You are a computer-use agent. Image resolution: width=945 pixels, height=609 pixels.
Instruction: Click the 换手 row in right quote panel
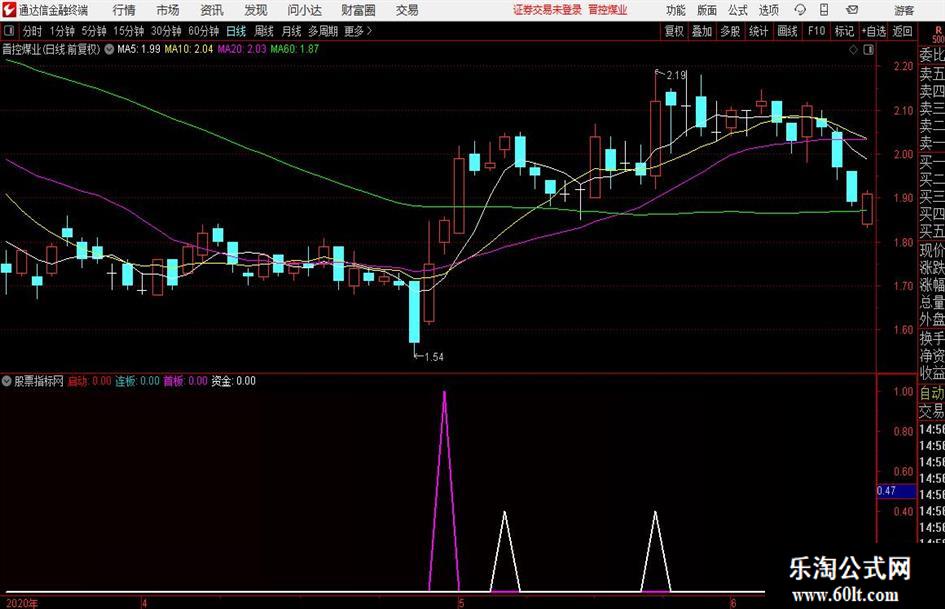point(932,339)
